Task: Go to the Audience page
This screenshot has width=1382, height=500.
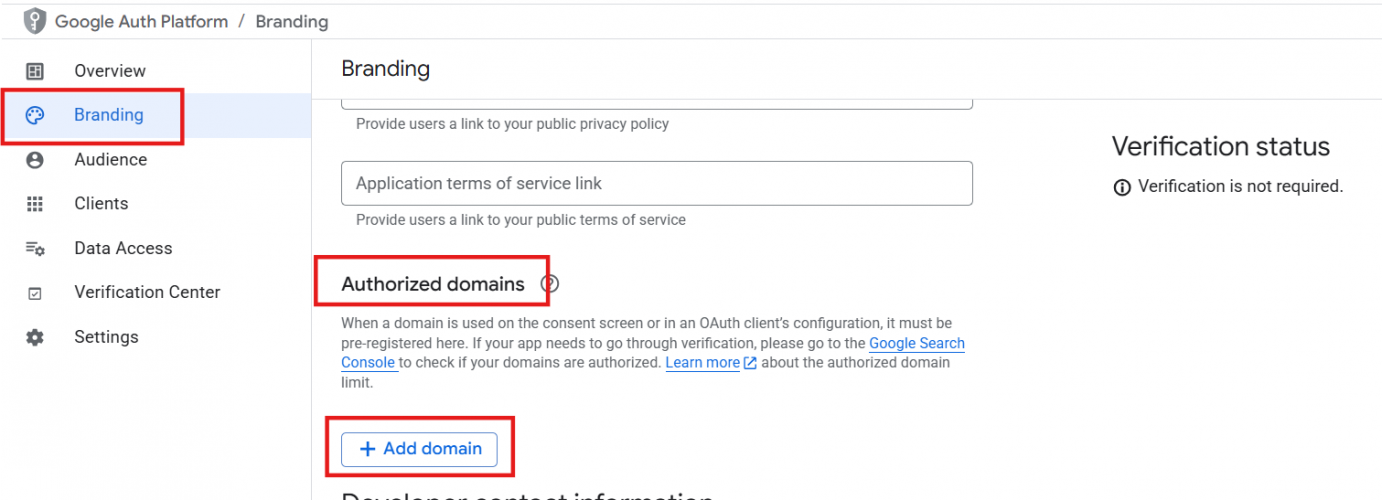Action: (x=110, y=160)
